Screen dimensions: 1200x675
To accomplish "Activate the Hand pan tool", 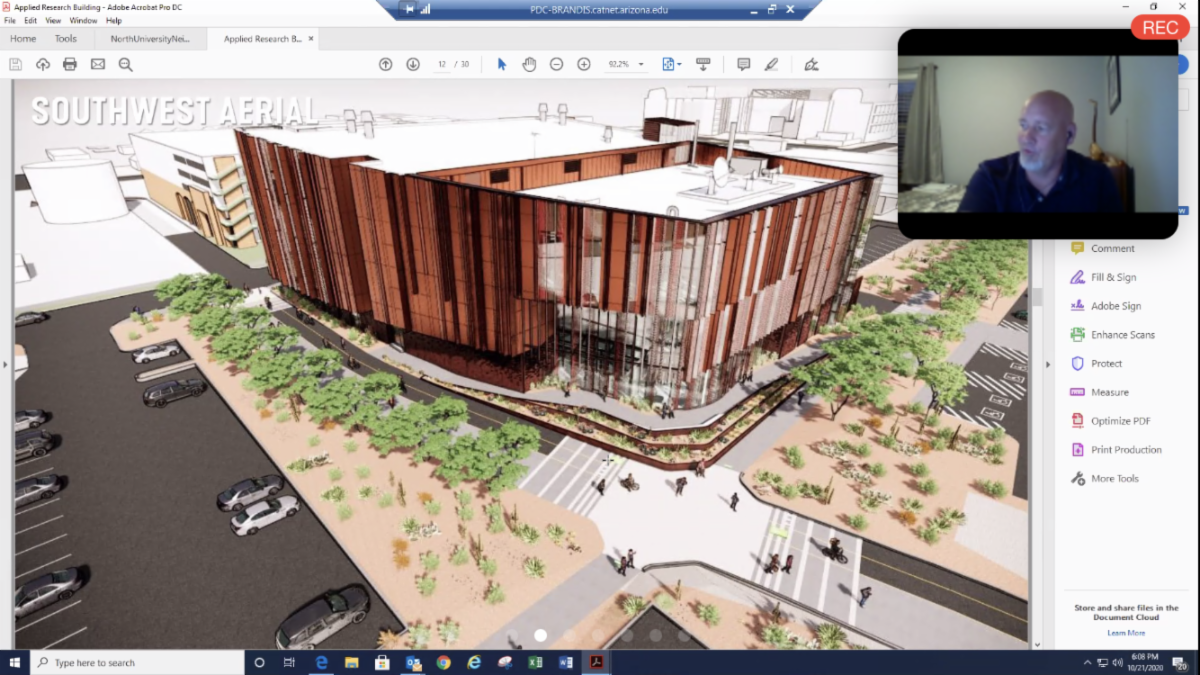I will [529, 64].
